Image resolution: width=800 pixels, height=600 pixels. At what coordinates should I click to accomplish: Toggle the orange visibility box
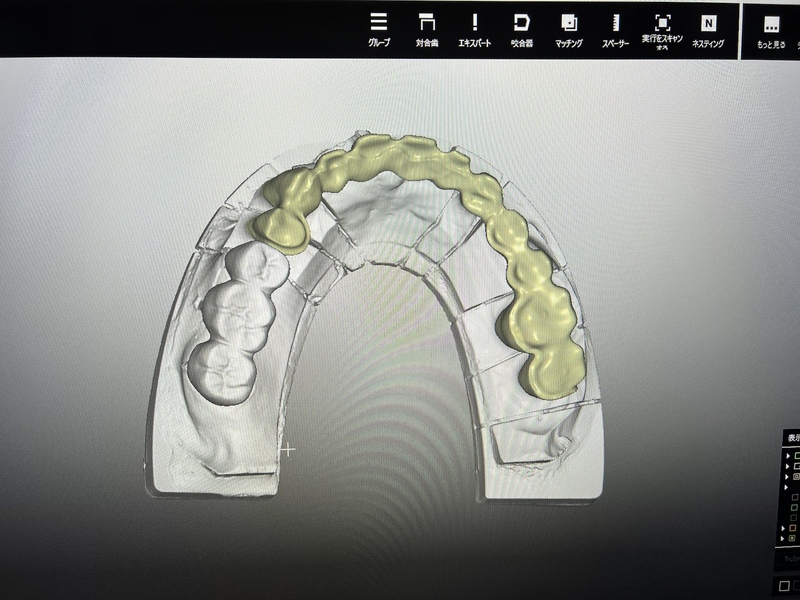click(x=793, y=527)
